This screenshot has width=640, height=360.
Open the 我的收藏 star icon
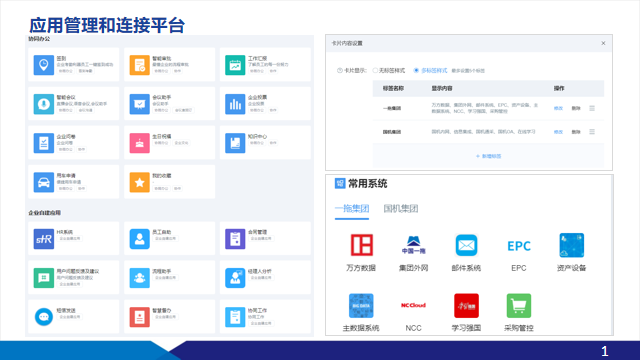pyautogui.click(x=140, y=182)
